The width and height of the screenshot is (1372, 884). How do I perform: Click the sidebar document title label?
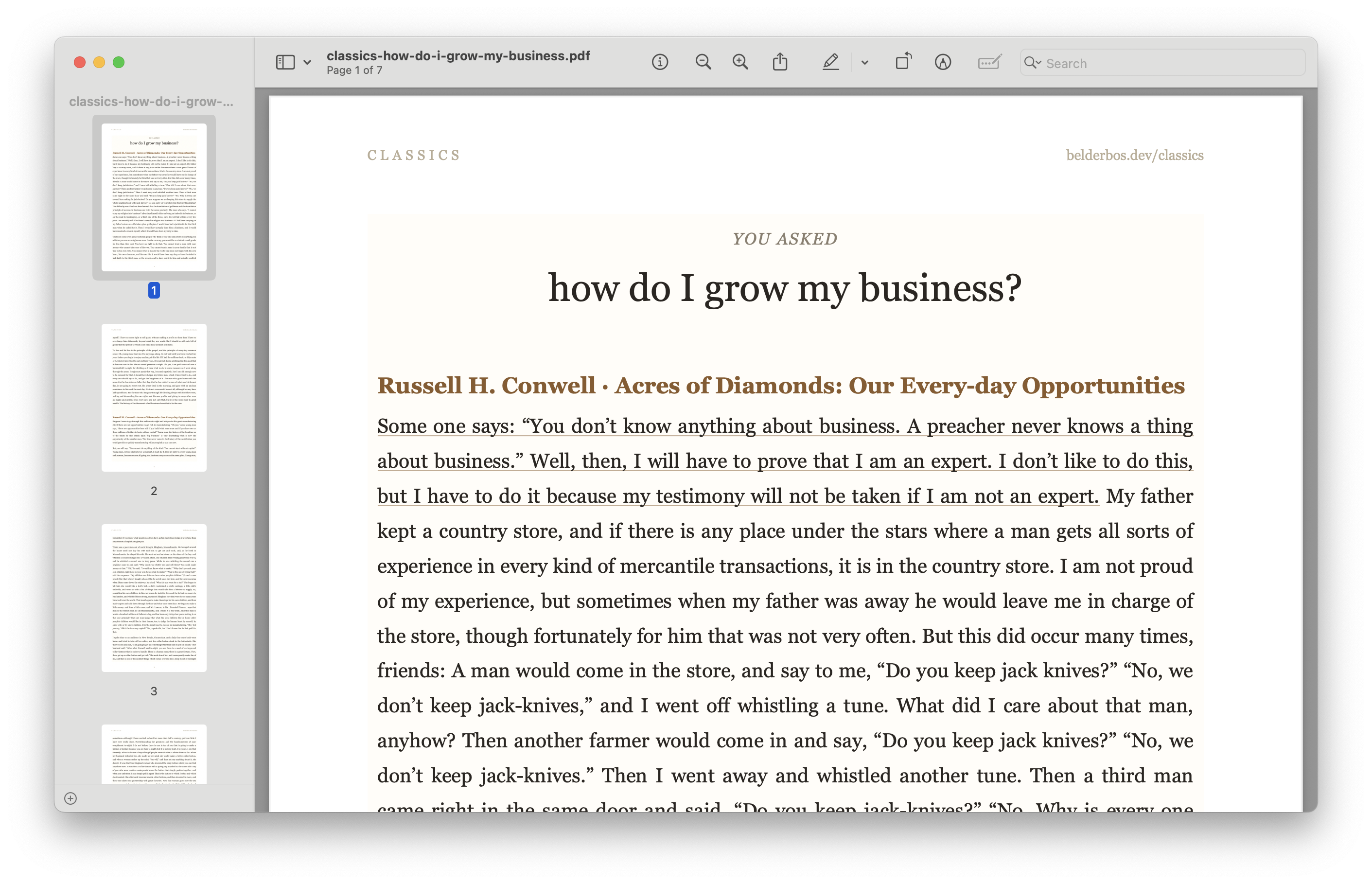coord(152,102)
